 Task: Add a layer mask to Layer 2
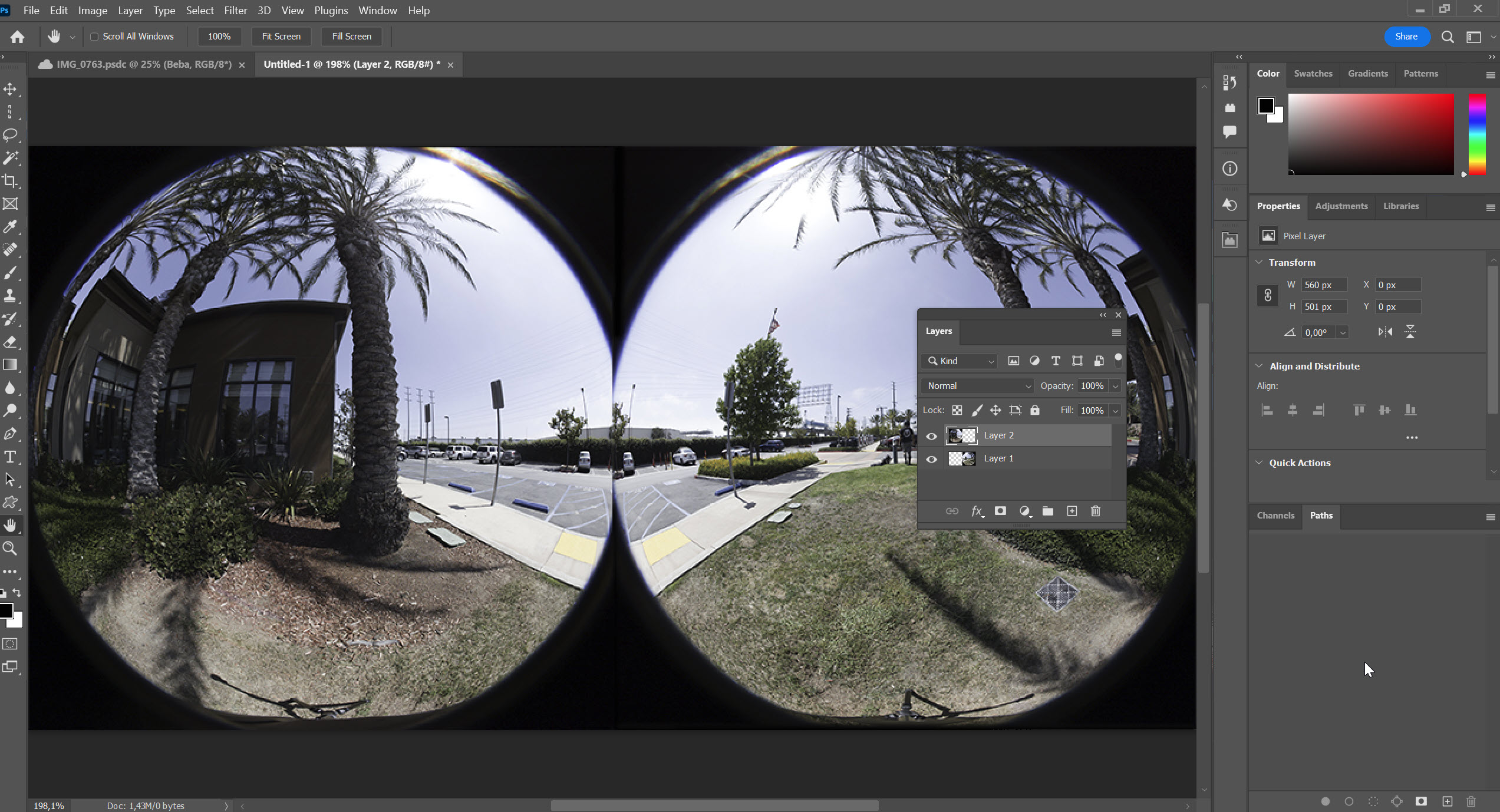[x=1000, y=511]
